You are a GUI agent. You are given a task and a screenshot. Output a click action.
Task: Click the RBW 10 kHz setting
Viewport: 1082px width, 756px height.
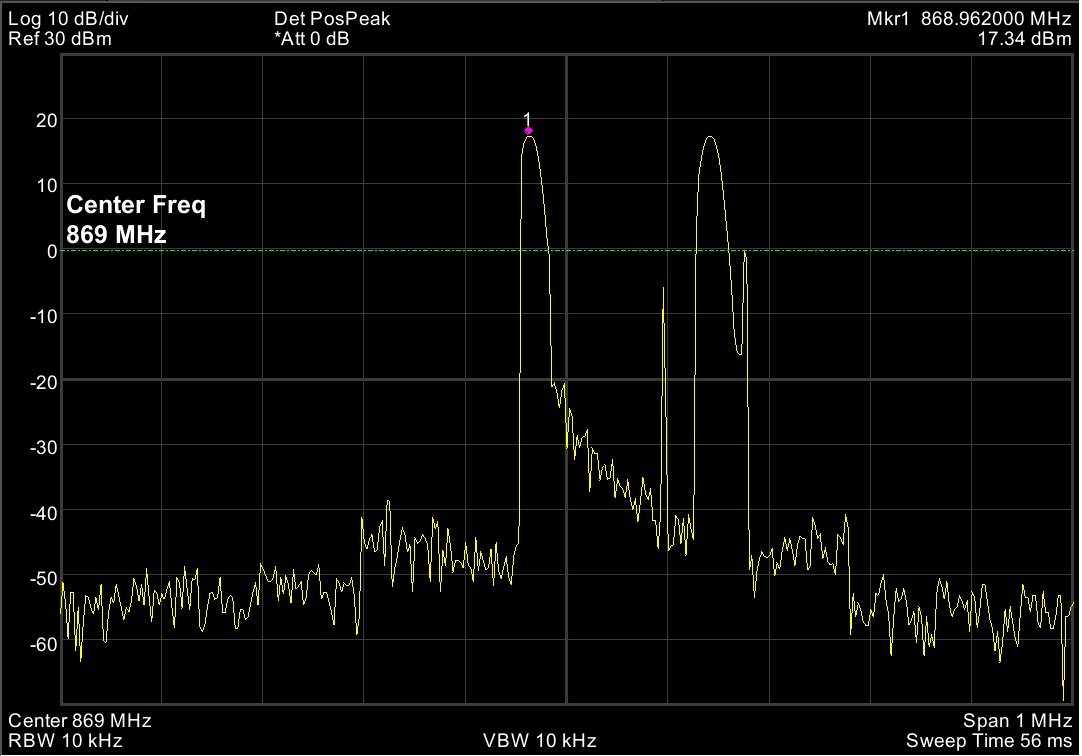(x=65, y=741)
